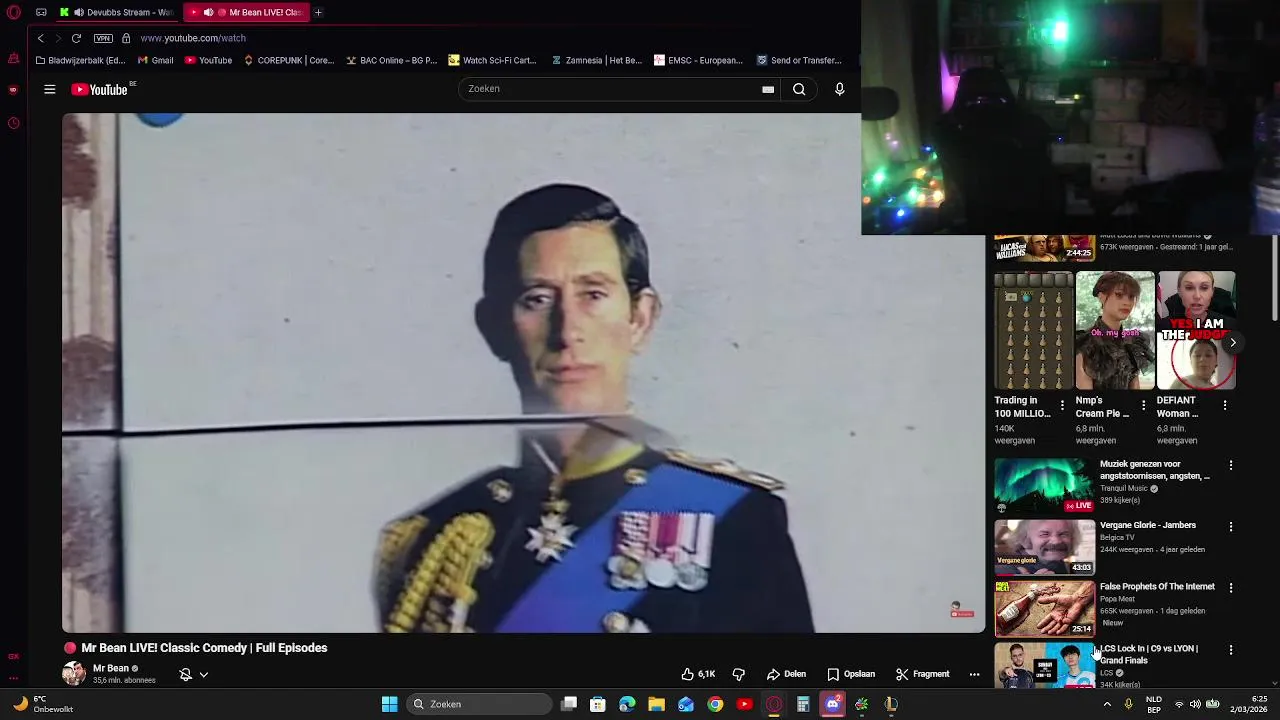This screenshot has height=720, width=1280.
Task: Open the Zamnesia bookmark
Action: [x=596, y=60]
